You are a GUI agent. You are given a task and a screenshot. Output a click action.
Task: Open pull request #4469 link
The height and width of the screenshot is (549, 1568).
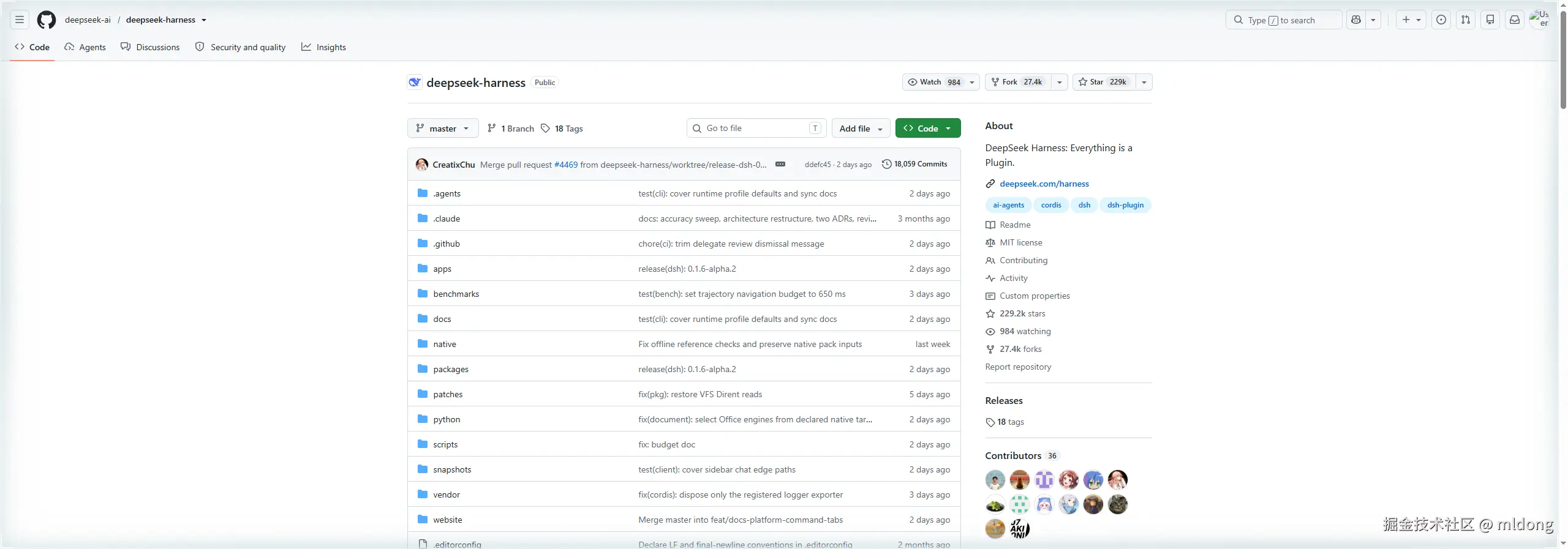point(566,165)
